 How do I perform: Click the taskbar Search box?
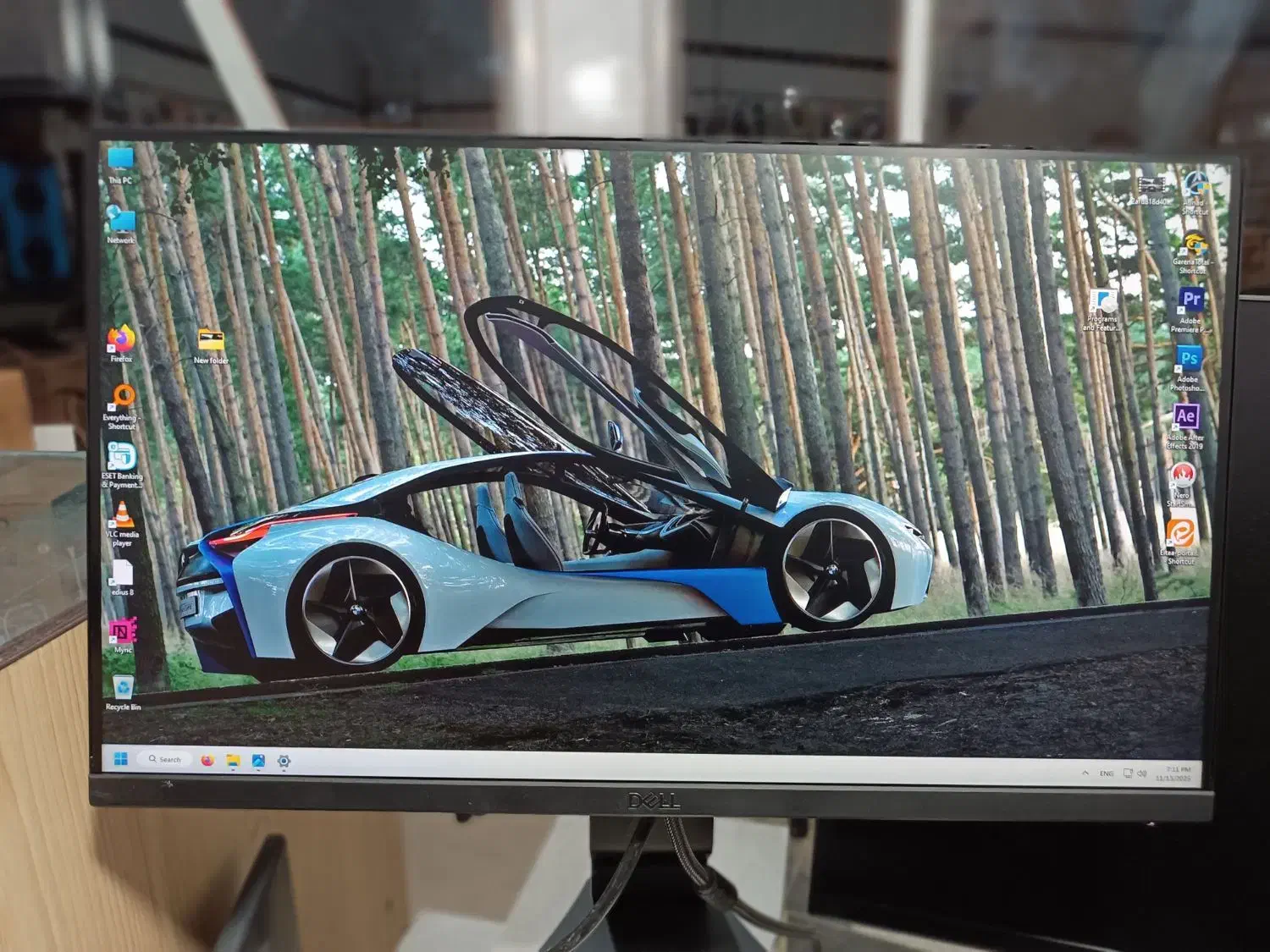[165, 759]
